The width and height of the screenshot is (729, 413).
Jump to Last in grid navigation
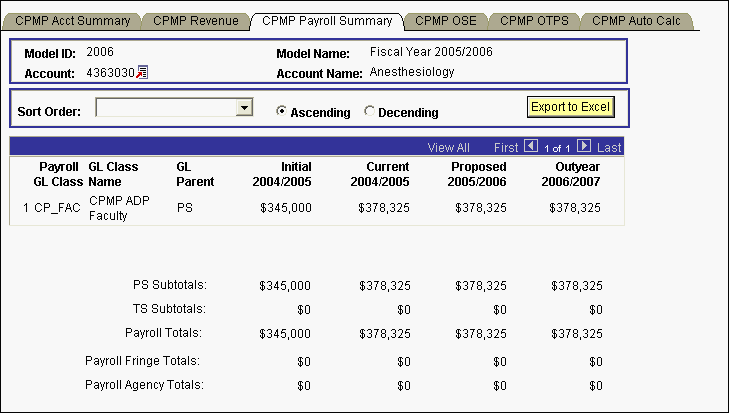click(x=609, y=147)
